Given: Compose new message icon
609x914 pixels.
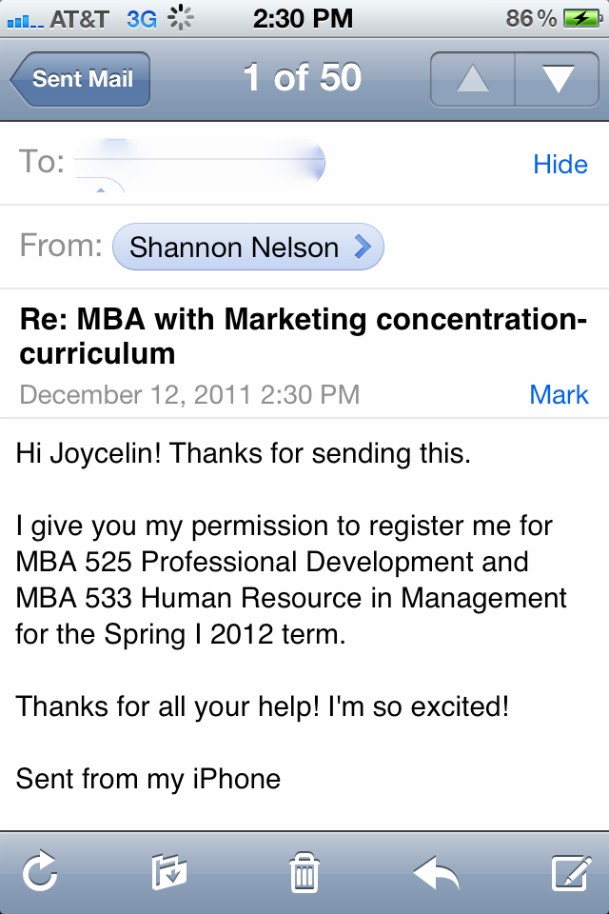Looking at the screenshot, I should pos(572,873).
